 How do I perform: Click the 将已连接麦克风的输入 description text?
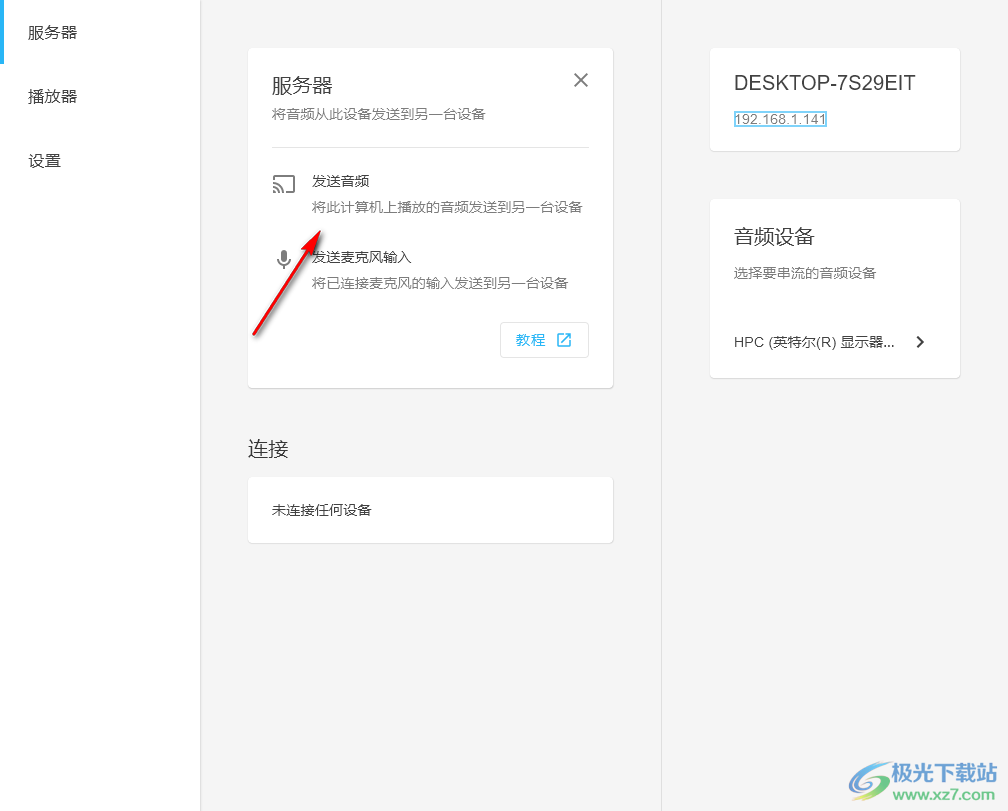(x=440, y=283)
